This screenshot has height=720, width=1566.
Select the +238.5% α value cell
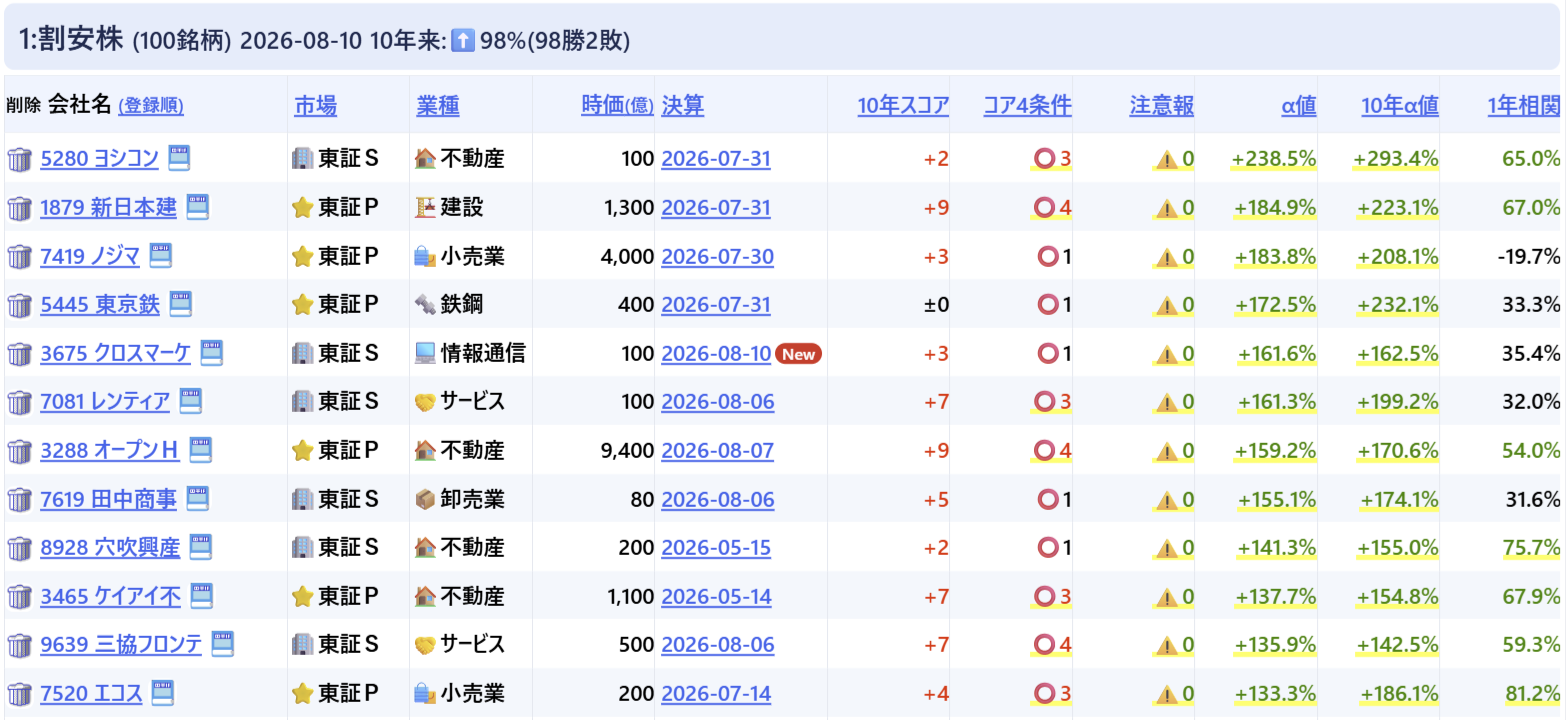click(x=1274, y=159)
